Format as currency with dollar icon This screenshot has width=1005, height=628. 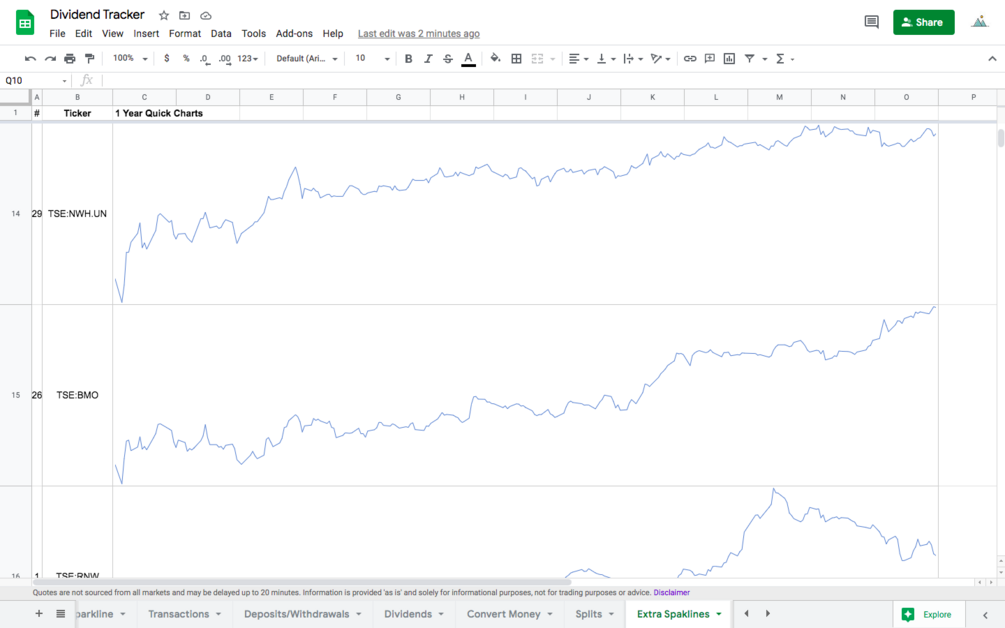[167, 58]
